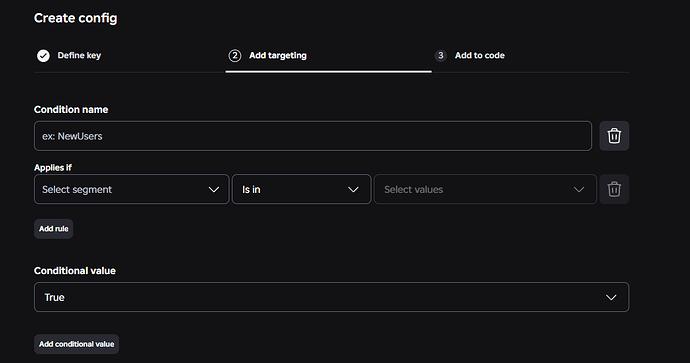Select the Add targeting step
Screen dimensions: 690x363
pyautogui.click(x=278, y=55)
